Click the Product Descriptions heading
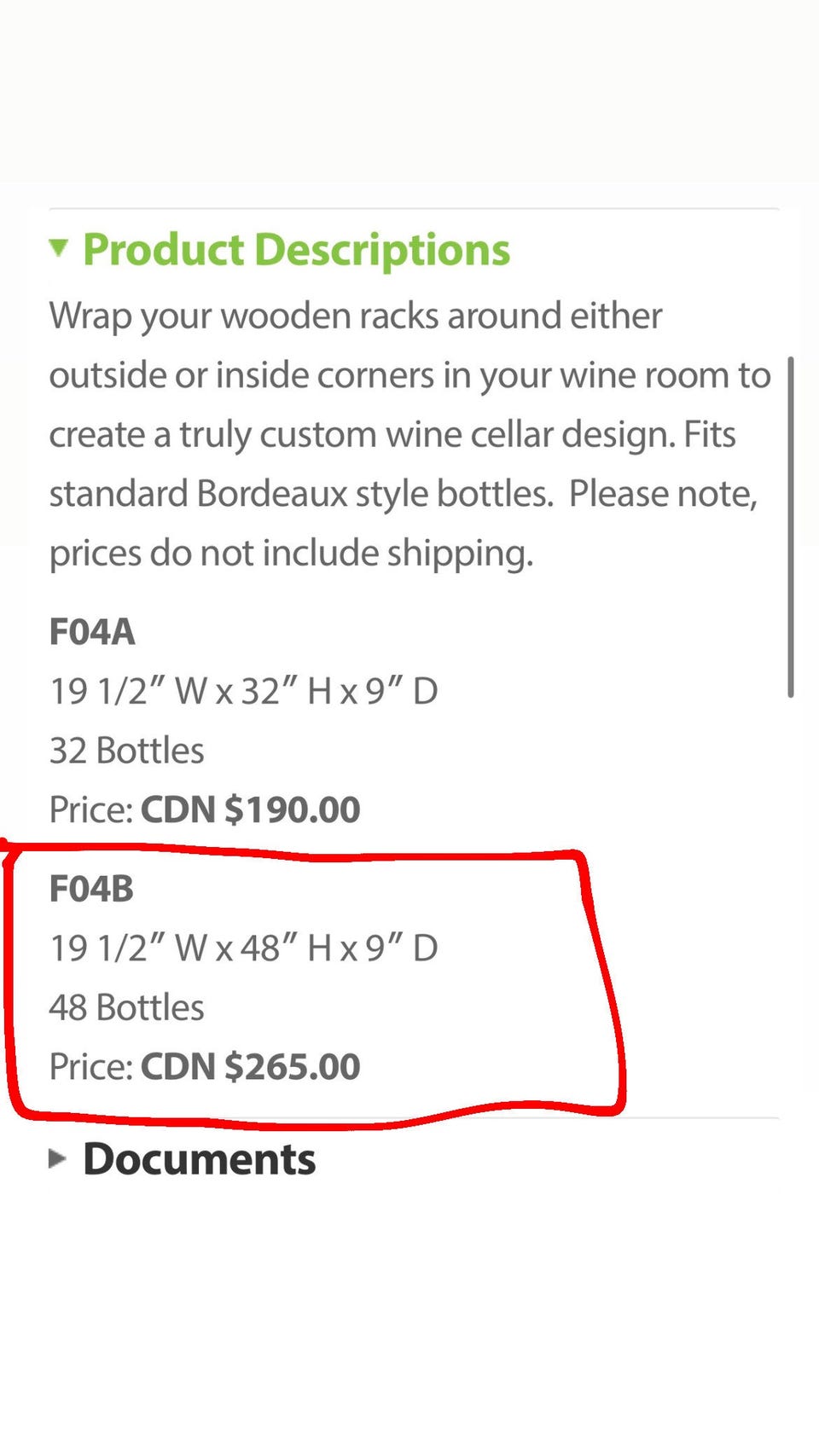 point(296,250)
